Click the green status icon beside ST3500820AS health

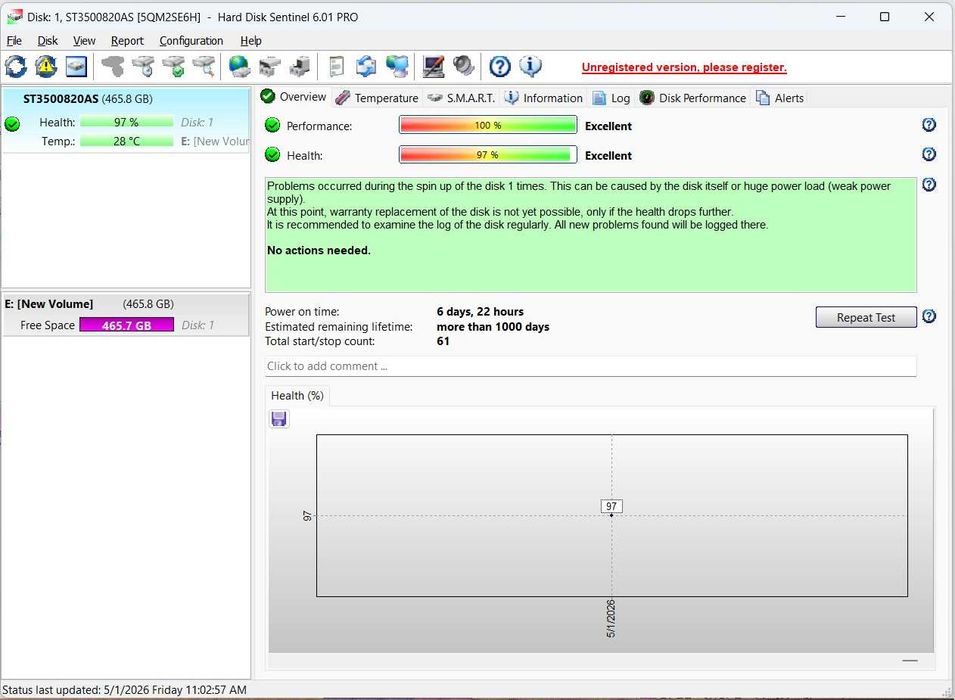coord(12,124)
